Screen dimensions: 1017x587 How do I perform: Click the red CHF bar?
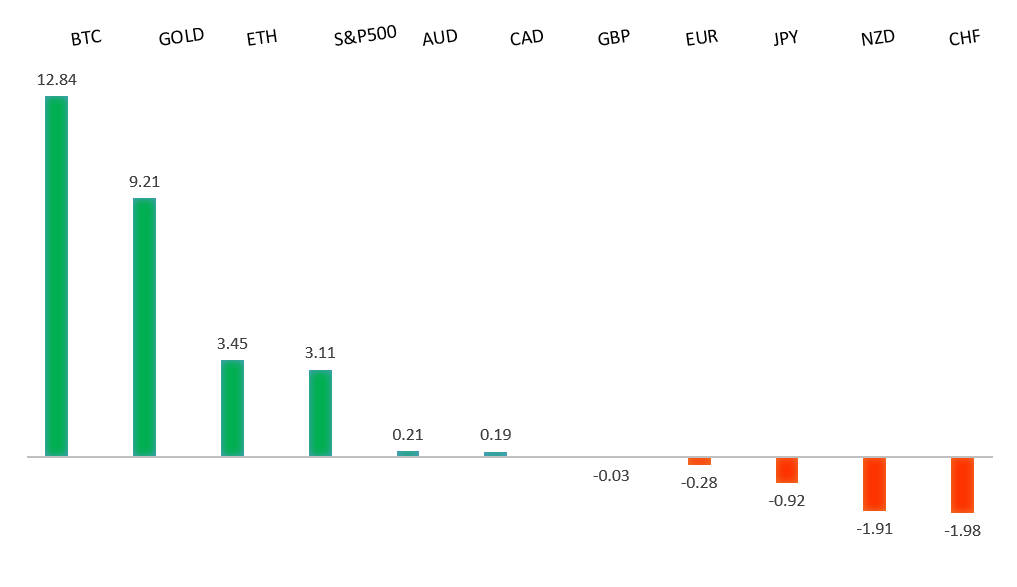962,485
